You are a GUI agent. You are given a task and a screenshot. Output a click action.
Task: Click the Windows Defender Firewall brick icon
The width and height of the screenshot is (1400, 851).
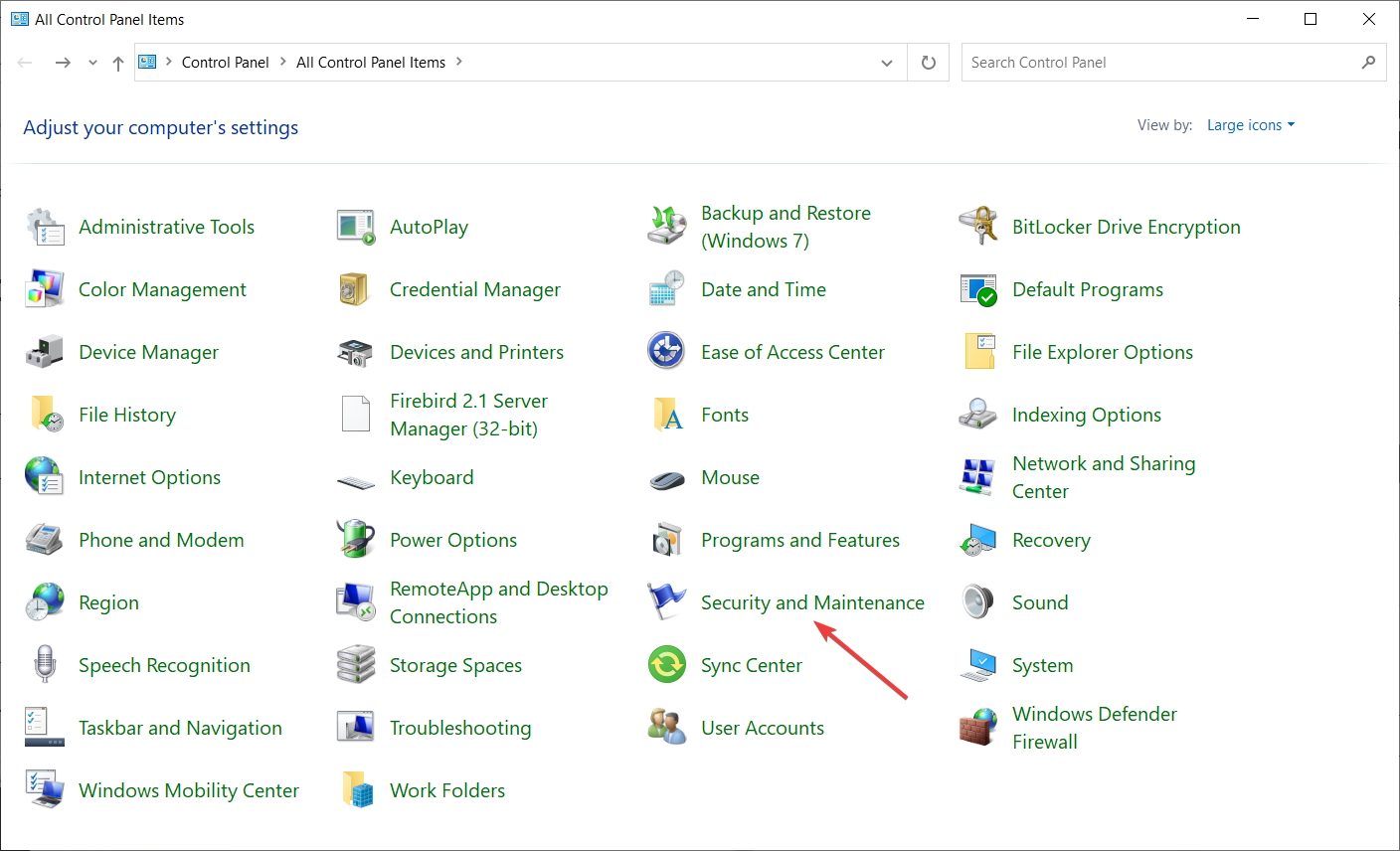coord(978,728)
